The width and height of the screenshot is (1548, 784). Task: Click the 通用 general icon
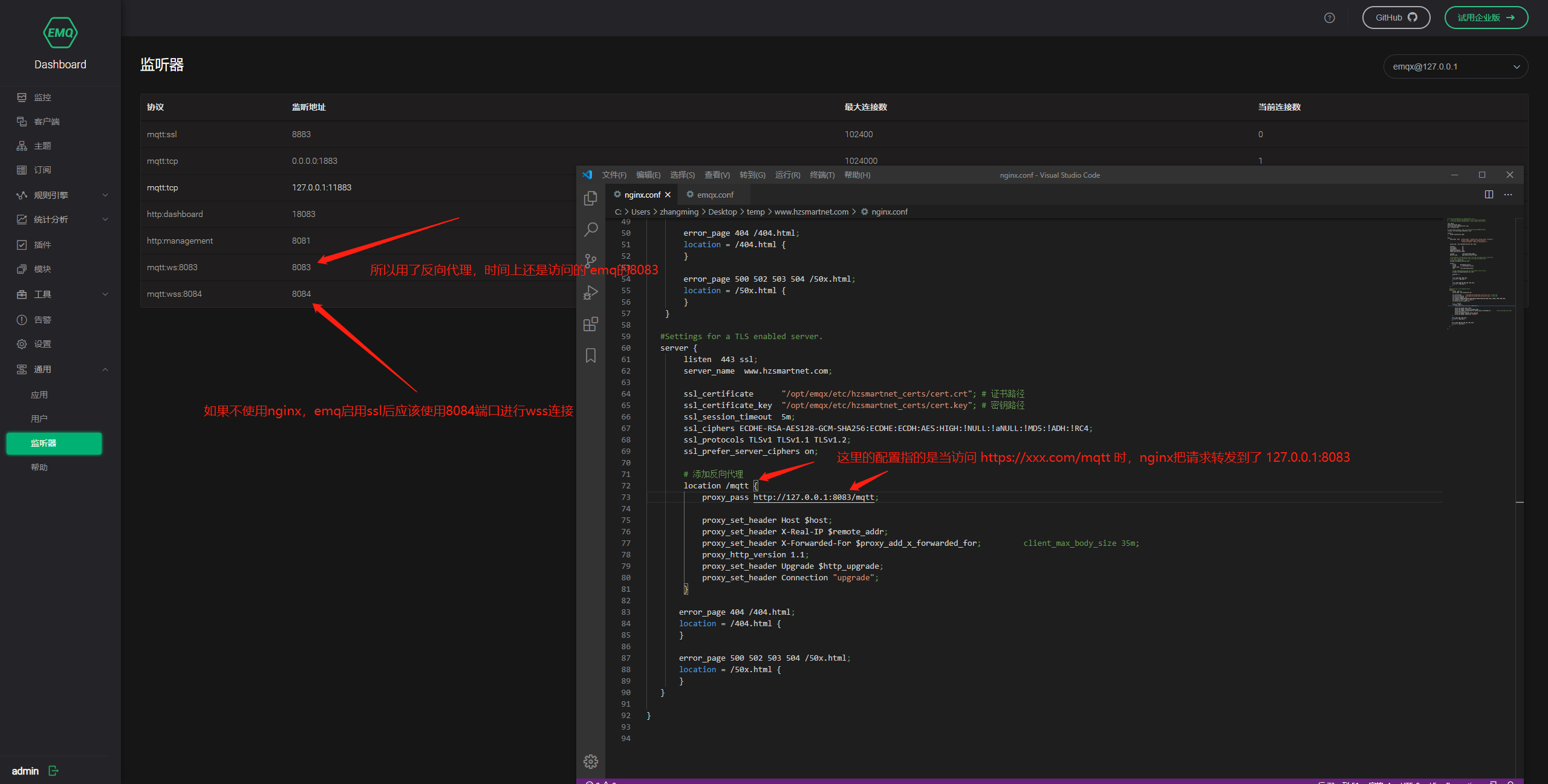pos(22,369)
